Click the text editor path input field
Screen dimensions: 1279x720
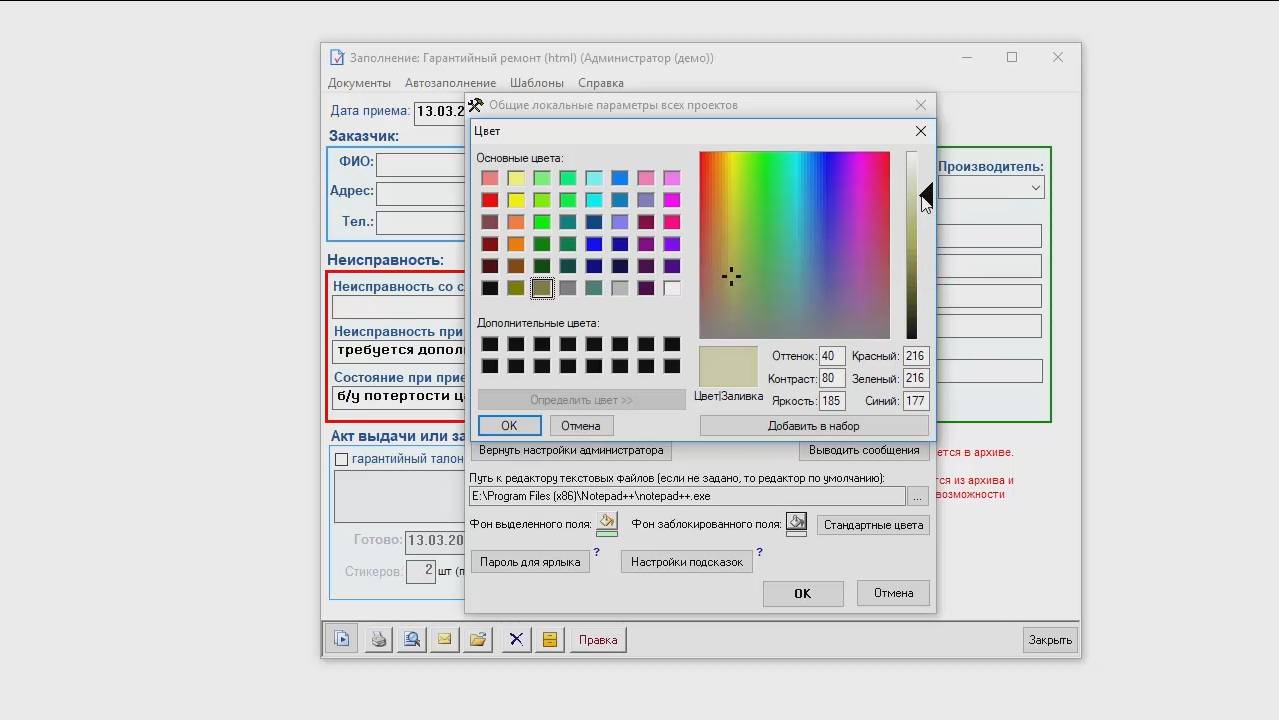tap(688, 496)
